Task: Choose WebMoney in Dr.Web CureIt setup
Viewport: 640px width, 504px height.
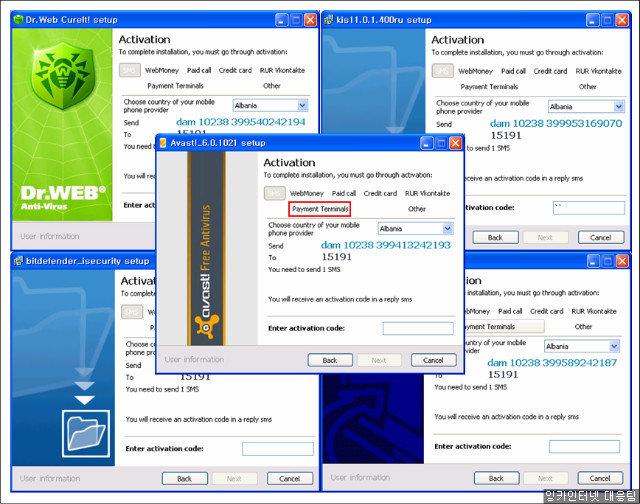Action: [162, 70]
